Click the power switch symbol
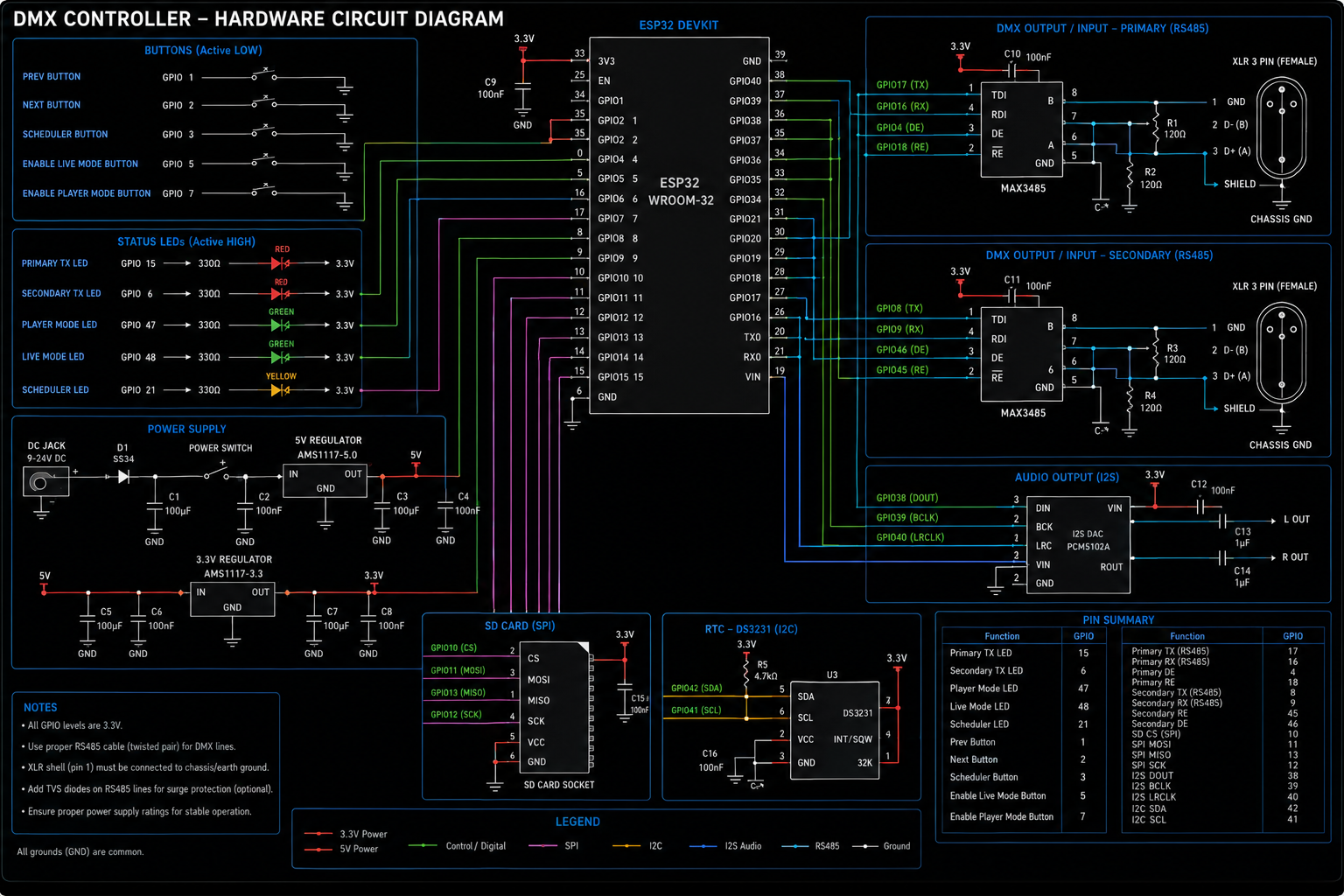Screen dimensions: 1344x896 click(x=217, y=473)
